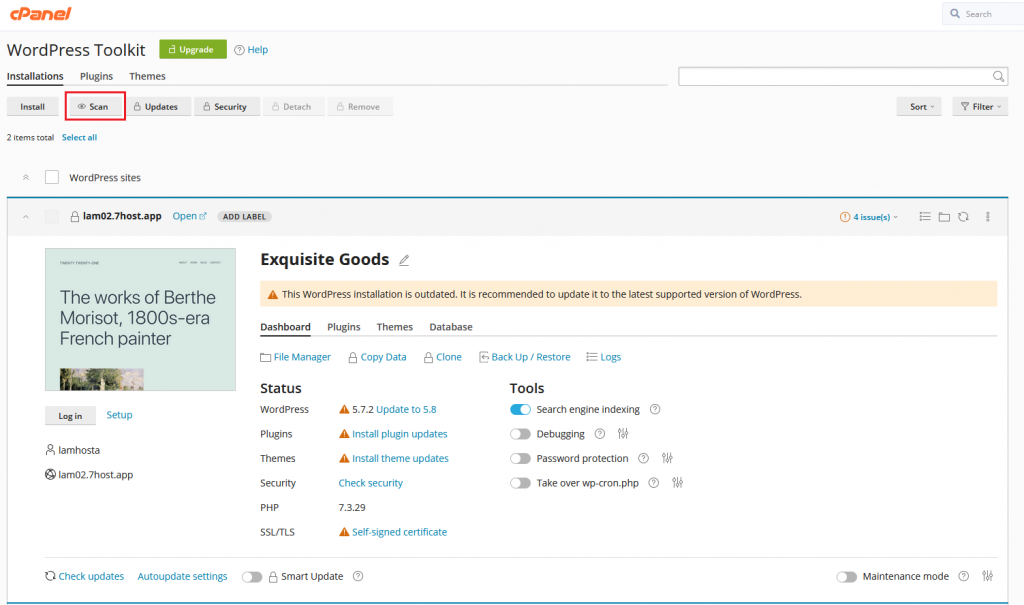Switch to the top Plugins tab
This screenshot has width=1024, height=605.
coord(97,76)
